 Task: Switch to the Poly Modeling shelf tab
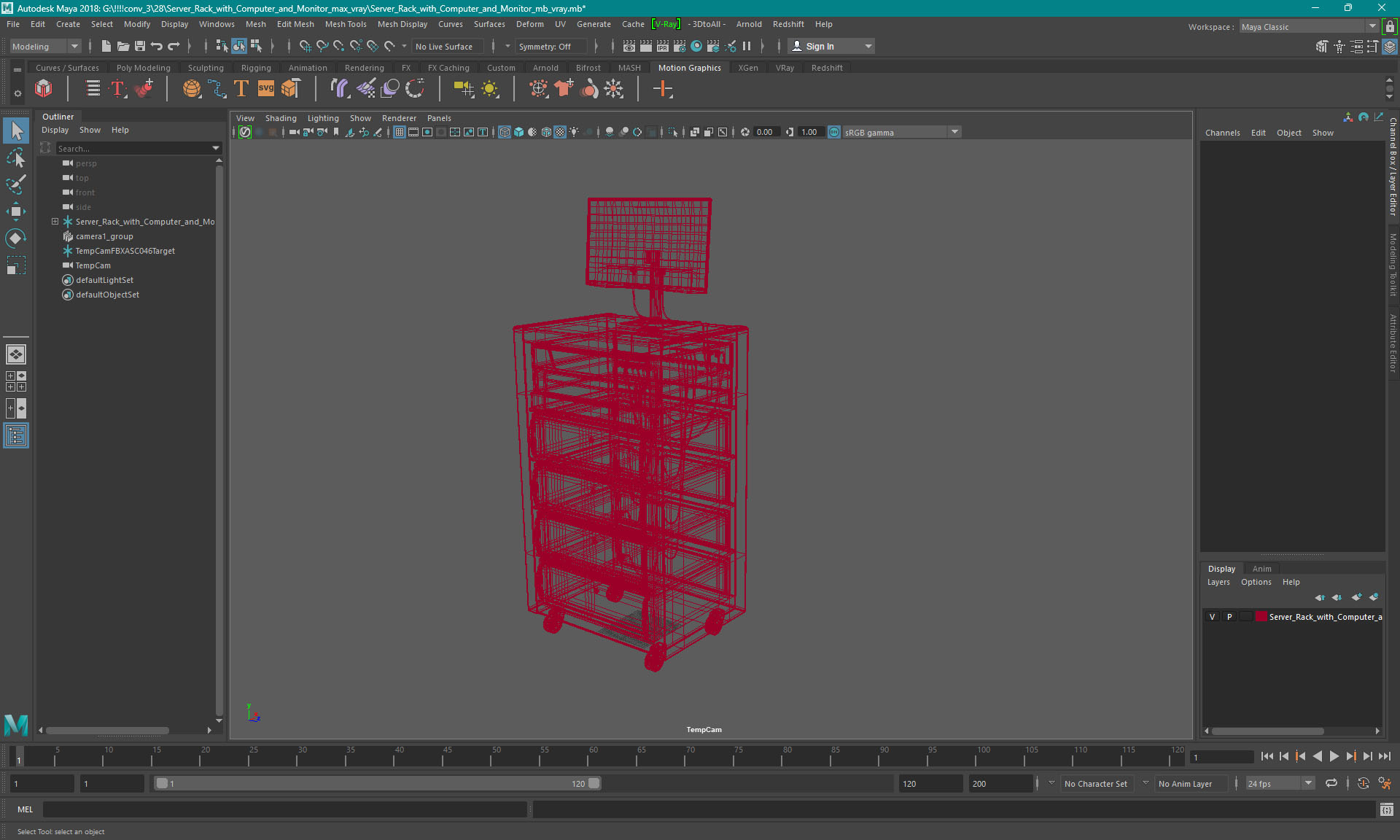pyautogui.click(x=143, y=68)
